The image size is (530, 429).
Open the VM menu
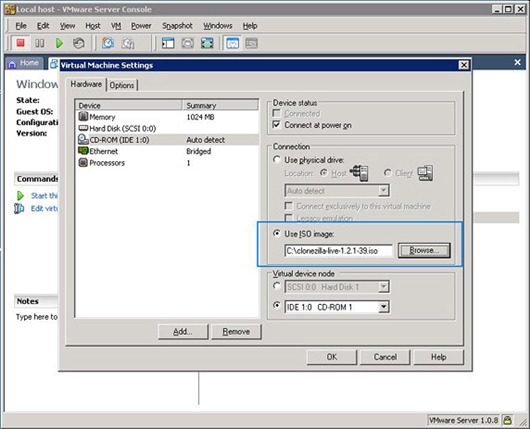[x=116, y=26]
